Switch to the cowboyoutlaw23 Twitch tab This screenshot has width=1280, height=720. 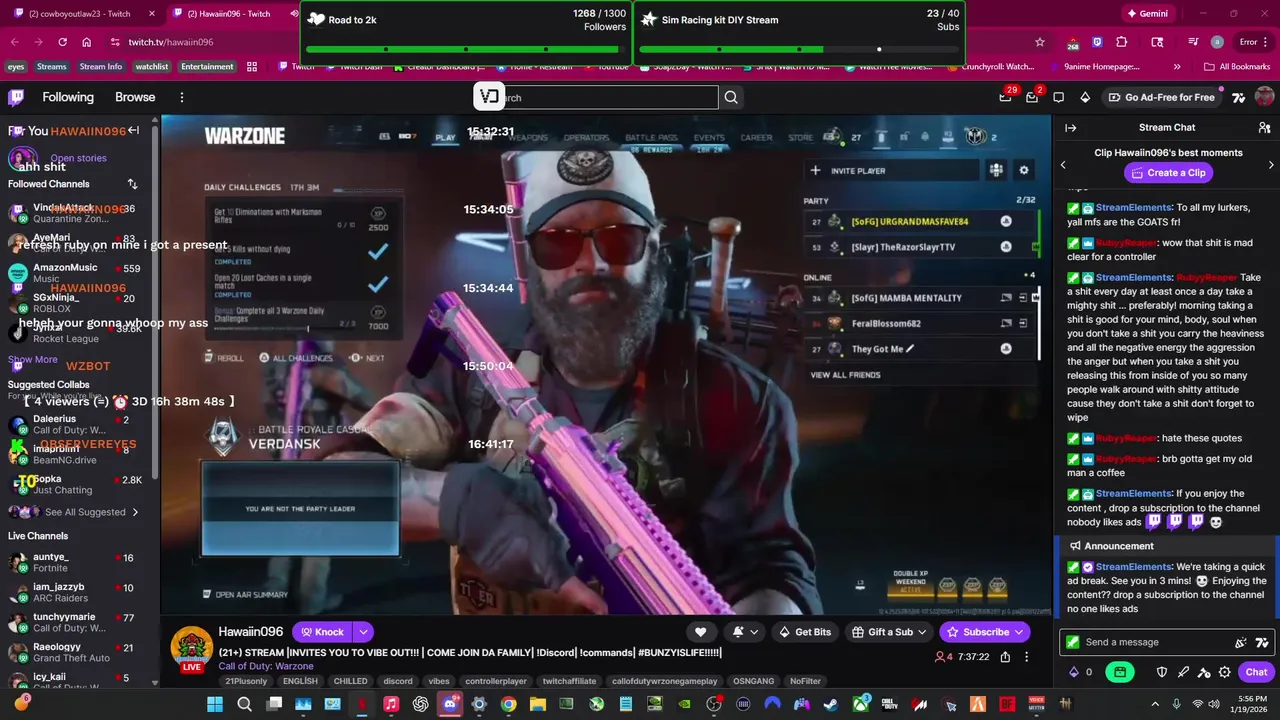84,14
